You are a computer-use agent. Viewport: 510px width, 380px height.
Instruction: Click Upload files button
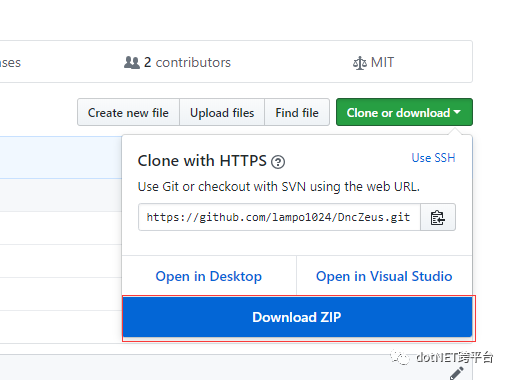[222, 112]
